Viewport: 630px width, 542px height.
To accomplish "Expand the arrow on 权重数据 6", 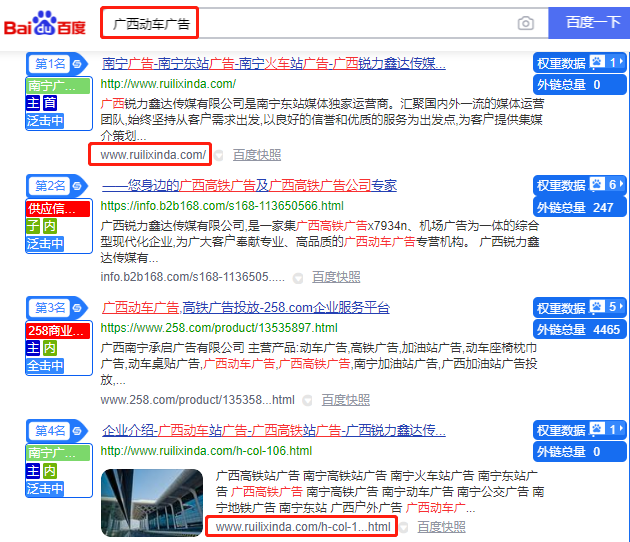I will 621,184.
